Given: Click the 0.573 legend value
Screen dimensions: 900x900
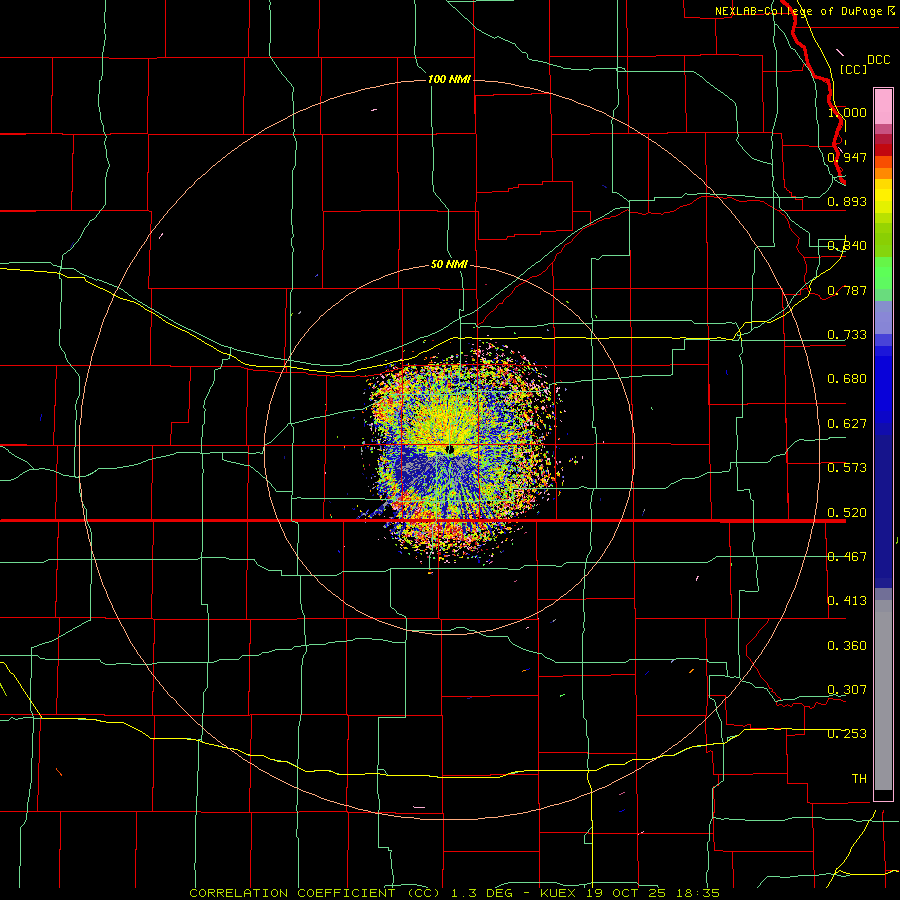Looking at the screenshot, I should pos(847,468).
